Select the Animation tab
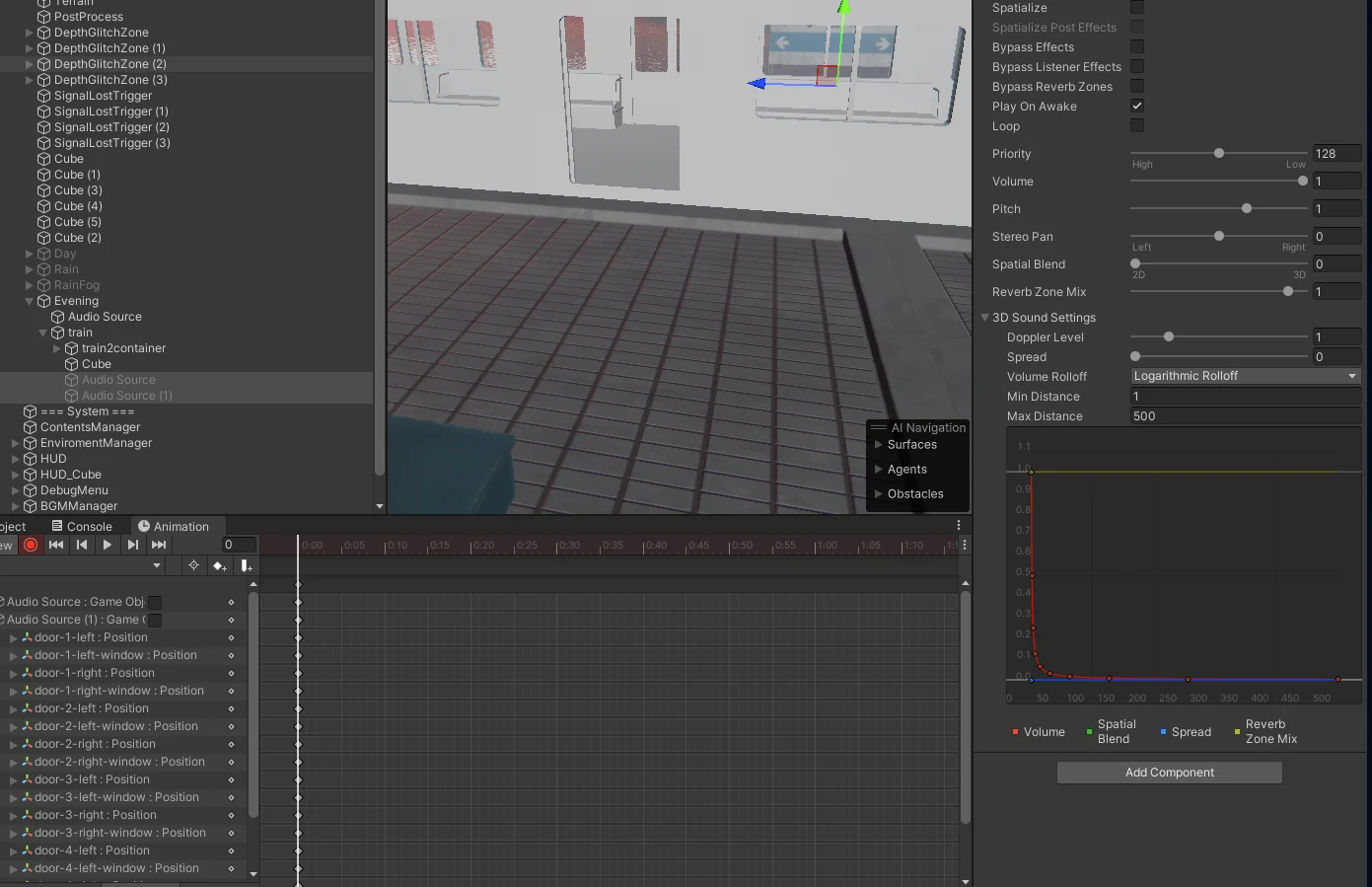This screenshot has height=887, width=1372. tap(174, 526)
